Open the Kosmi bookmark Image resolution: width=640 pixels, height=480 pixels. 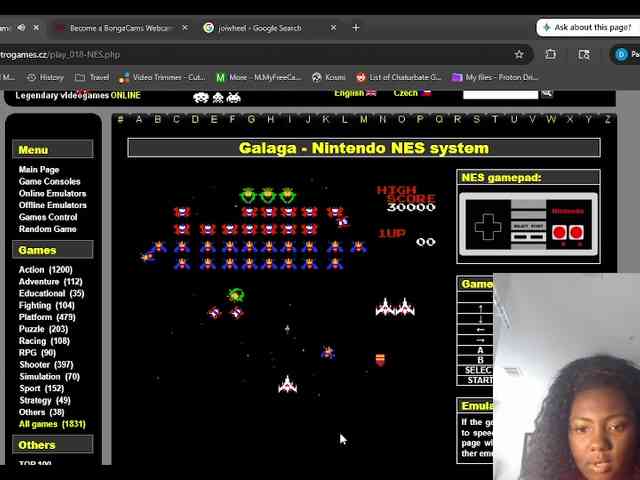tap(329, 77)
